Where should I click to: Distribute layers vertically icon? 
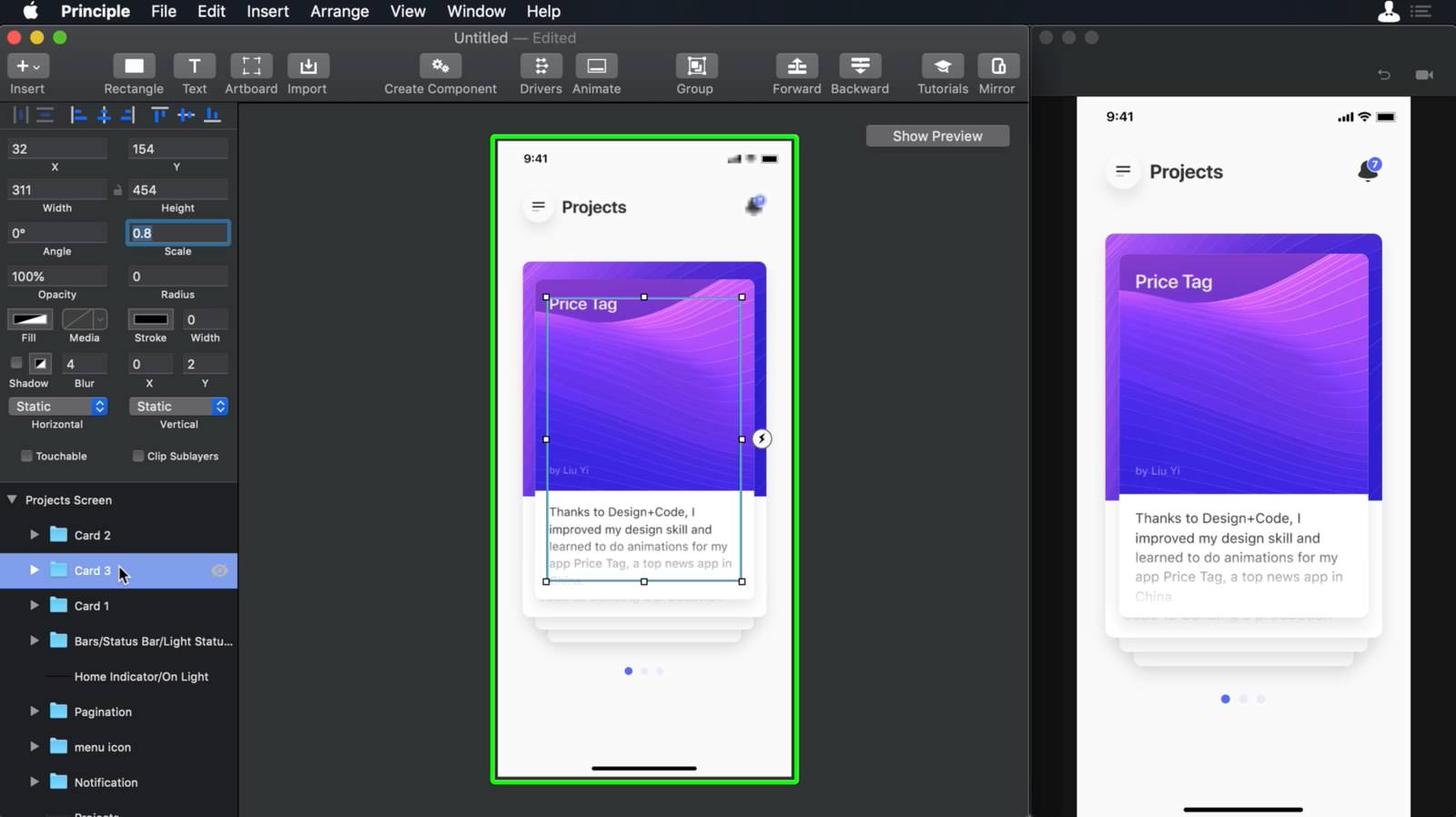pos(45,115)
